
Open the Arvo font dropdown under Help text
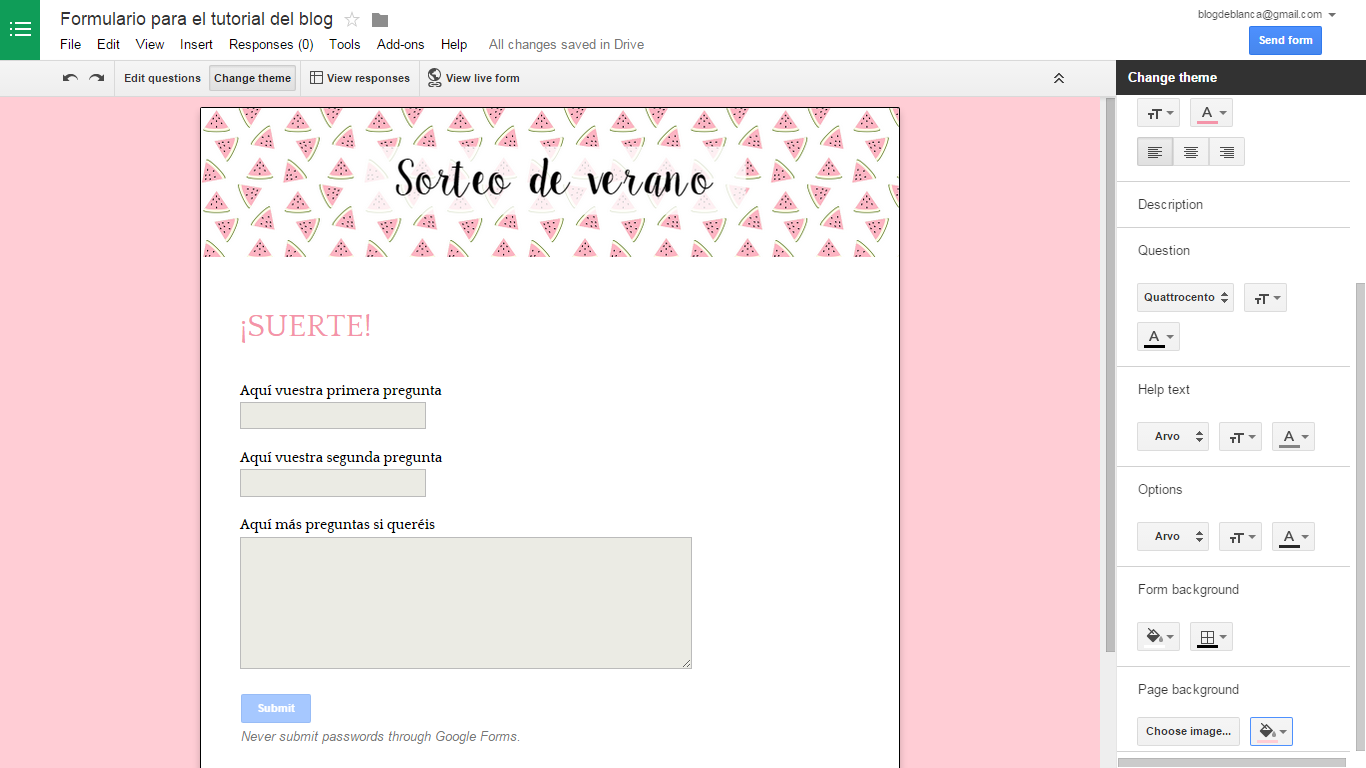(x=1172, y=436)
